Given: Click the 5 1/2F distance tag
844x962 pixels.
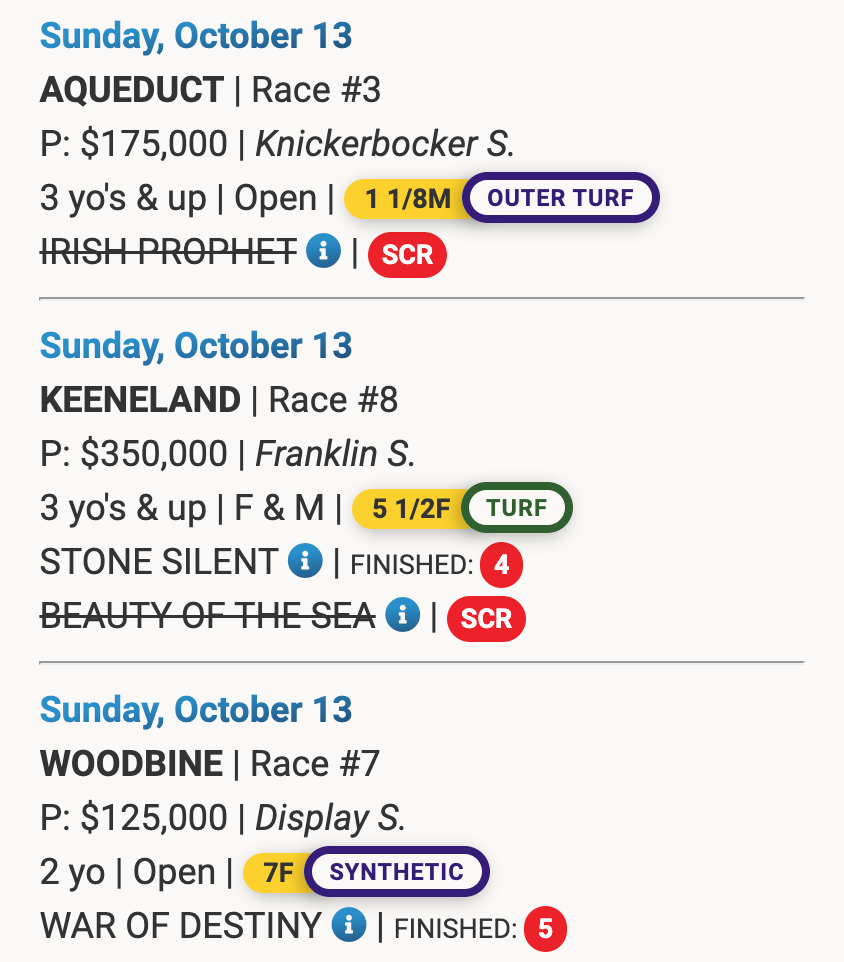Looking at the screenshot, I should [x=409, y=509].
